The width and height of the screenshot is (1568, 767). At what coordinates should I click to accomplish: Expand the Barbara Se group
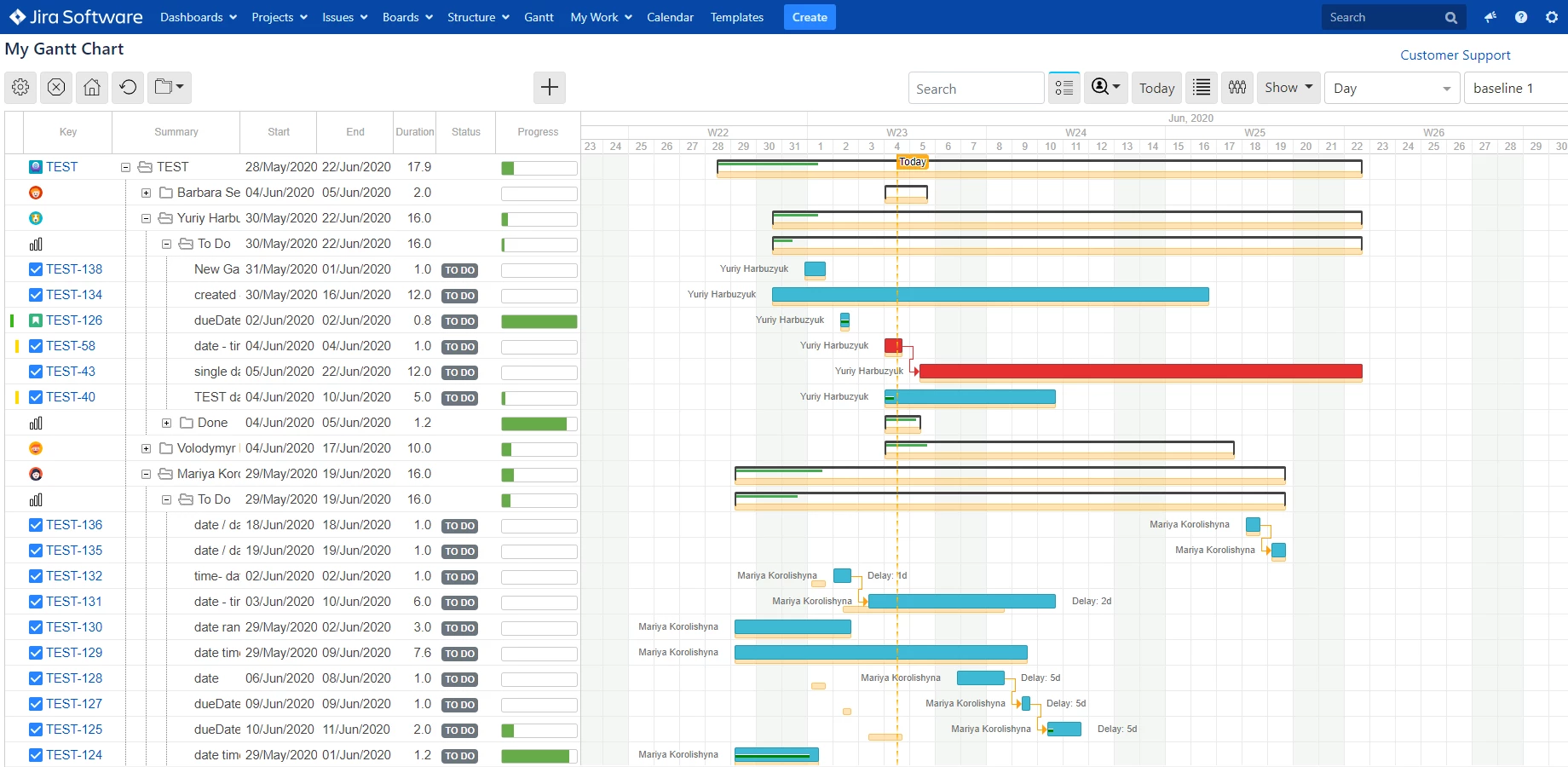coord(146,193)
